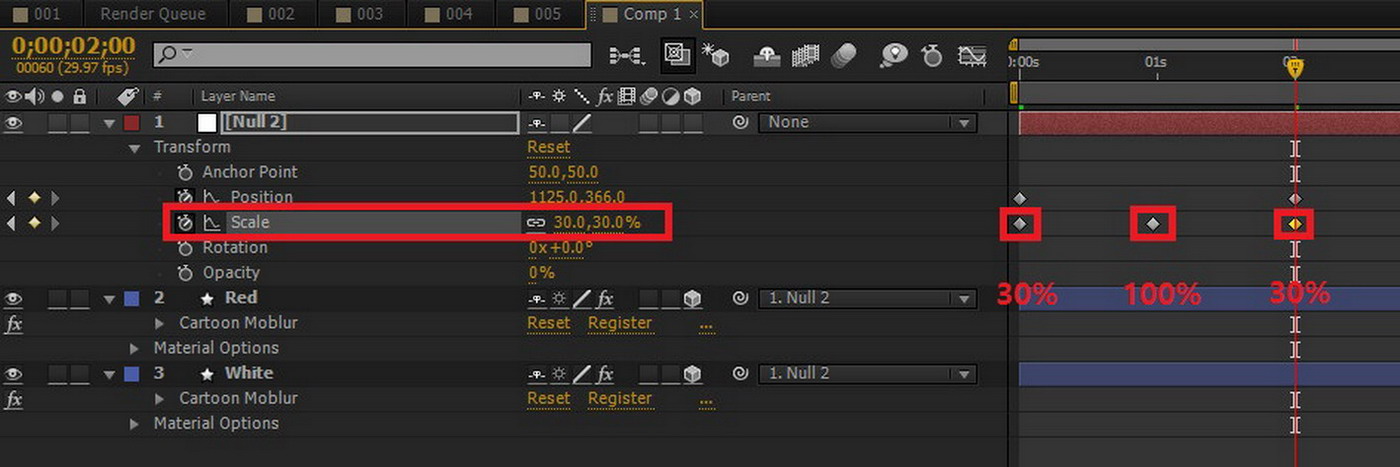Collapse the Null 2 layer

[x=109, y=122]
